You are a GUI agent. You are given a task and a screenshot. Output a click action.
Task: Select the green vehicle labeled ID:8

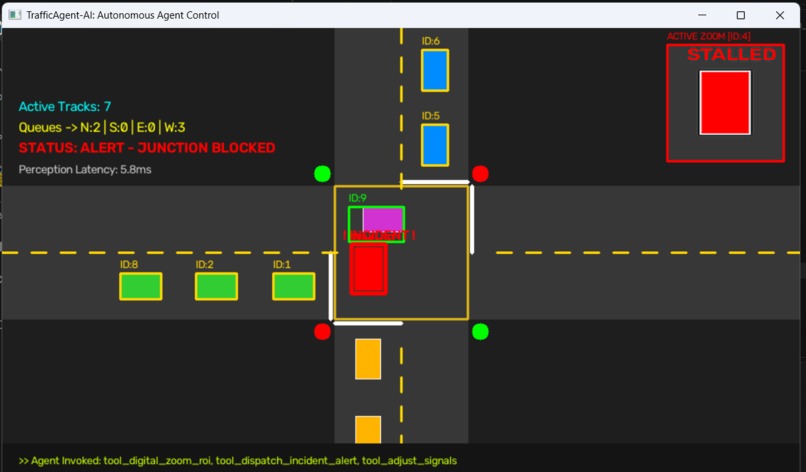click(141, 286)
